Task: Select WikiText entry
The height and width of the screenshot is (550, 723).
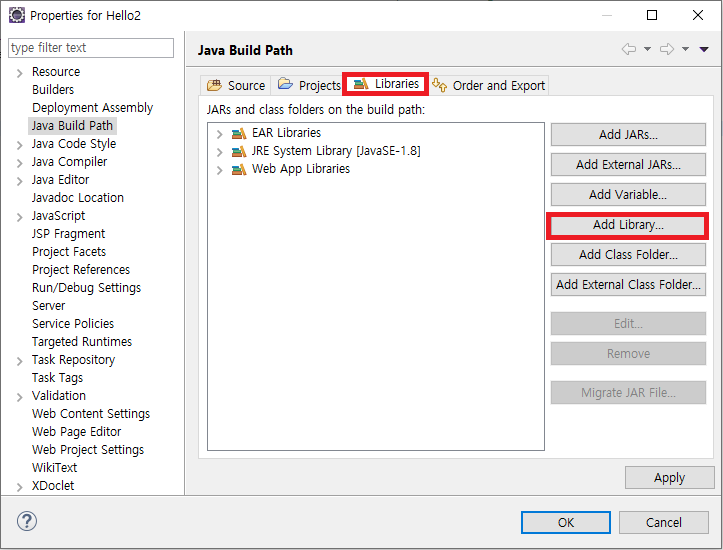Action: click(x=54, y=467)
